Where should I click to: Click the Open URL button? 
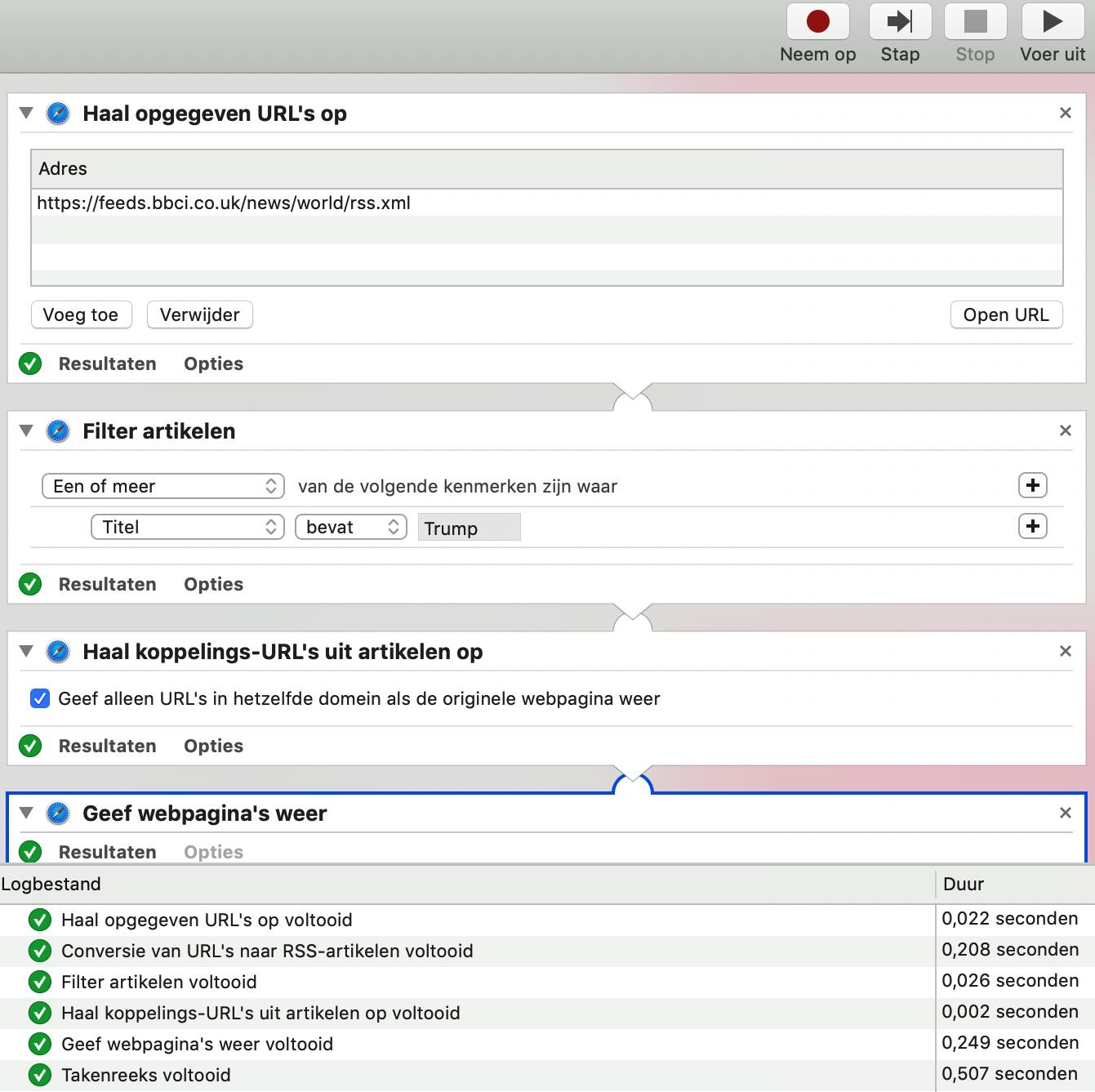[x=1005, y=314]
